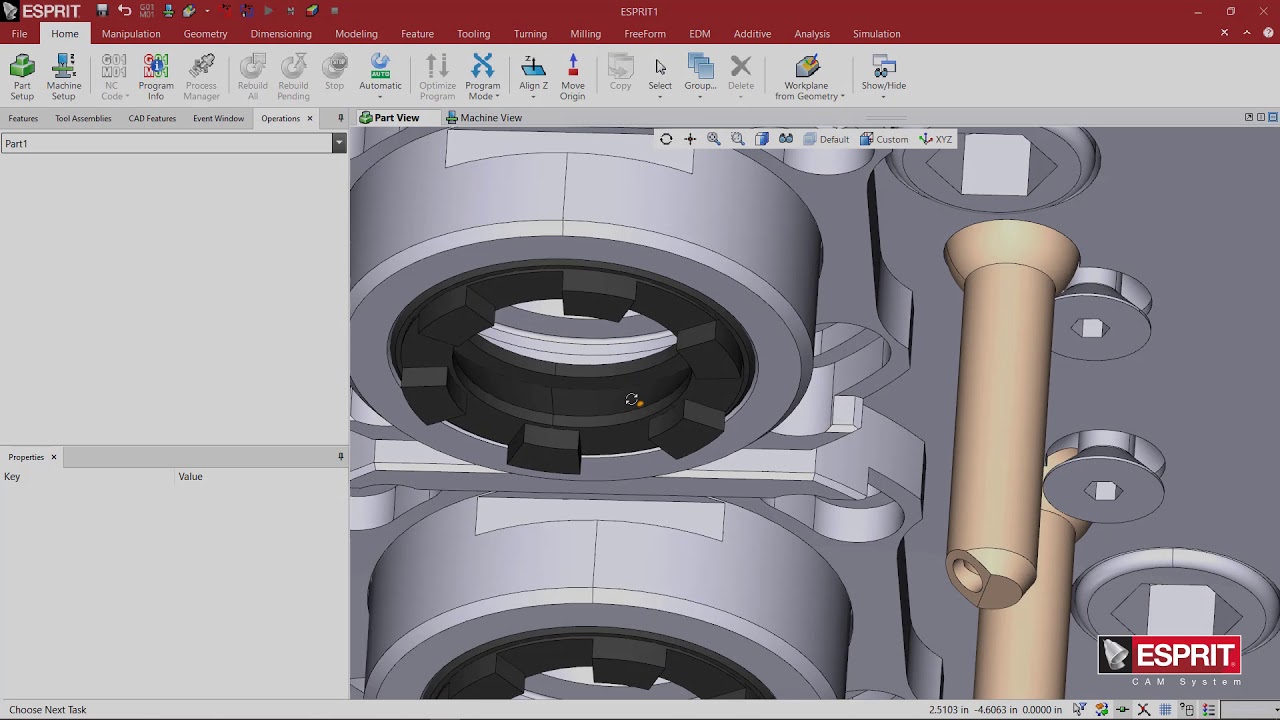The image size is (1280, 720).
Task: Click zoom magnifier in view toolbar
Action: tap(714, 139)
